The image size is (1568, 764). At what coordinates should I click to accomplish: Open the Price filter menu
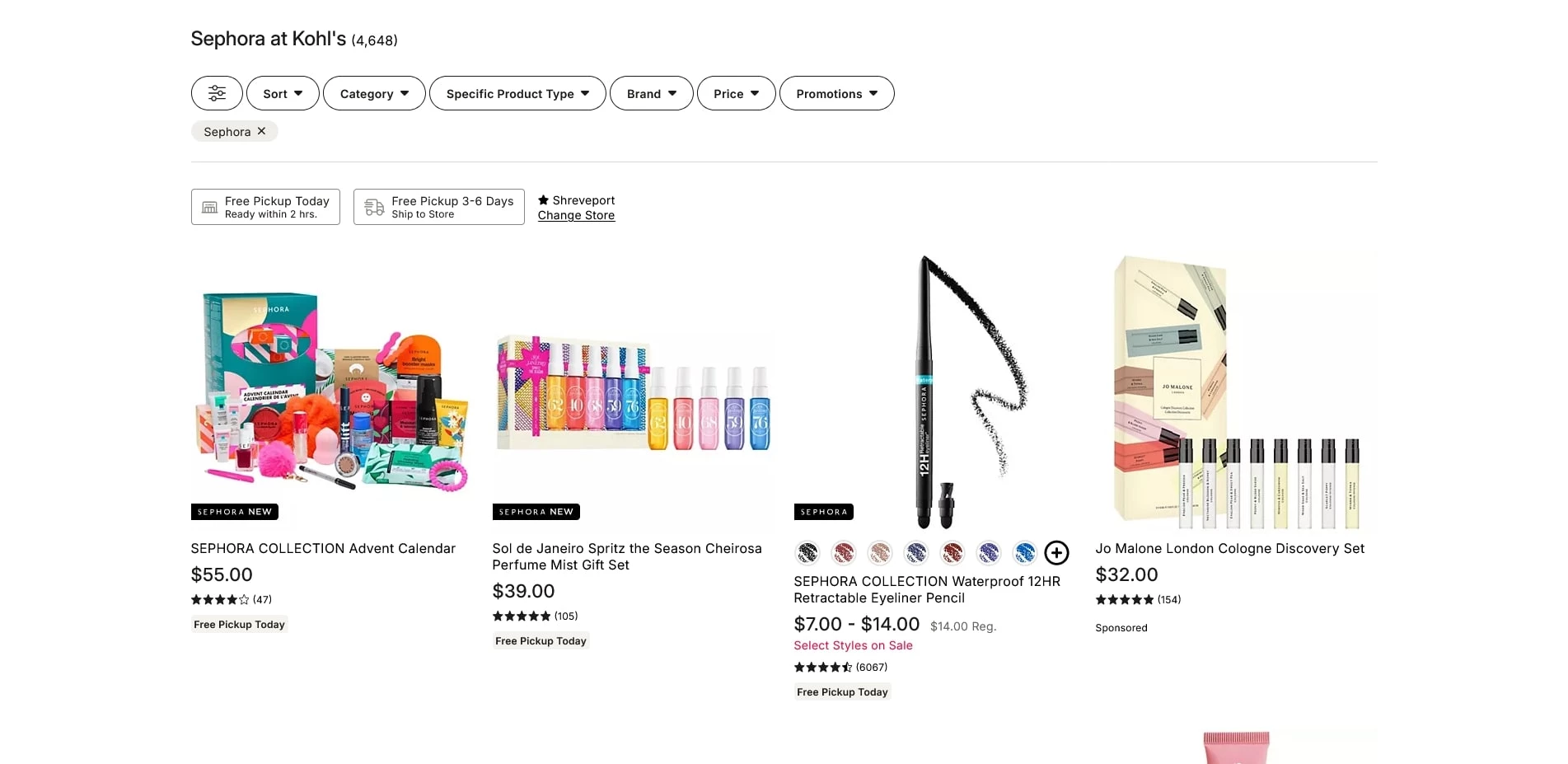[x=736, y=93]
